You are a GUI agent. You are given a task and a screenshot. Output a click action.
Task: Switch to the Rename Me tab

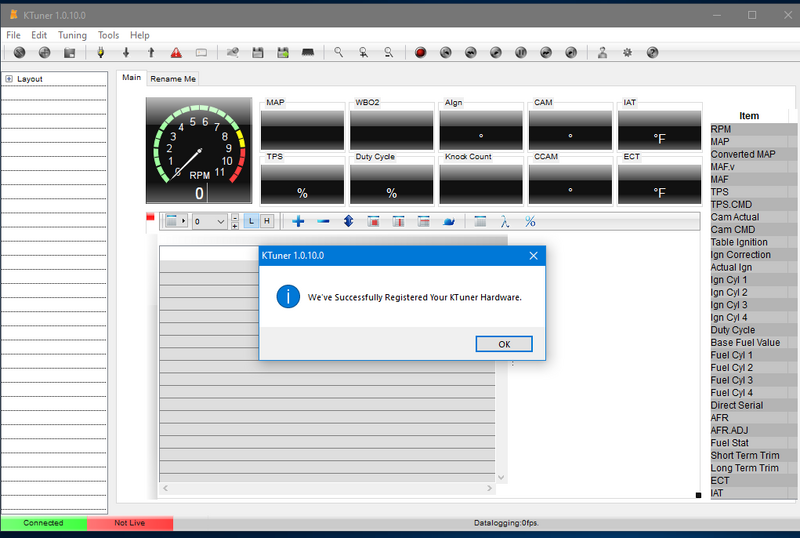(173, 78)
